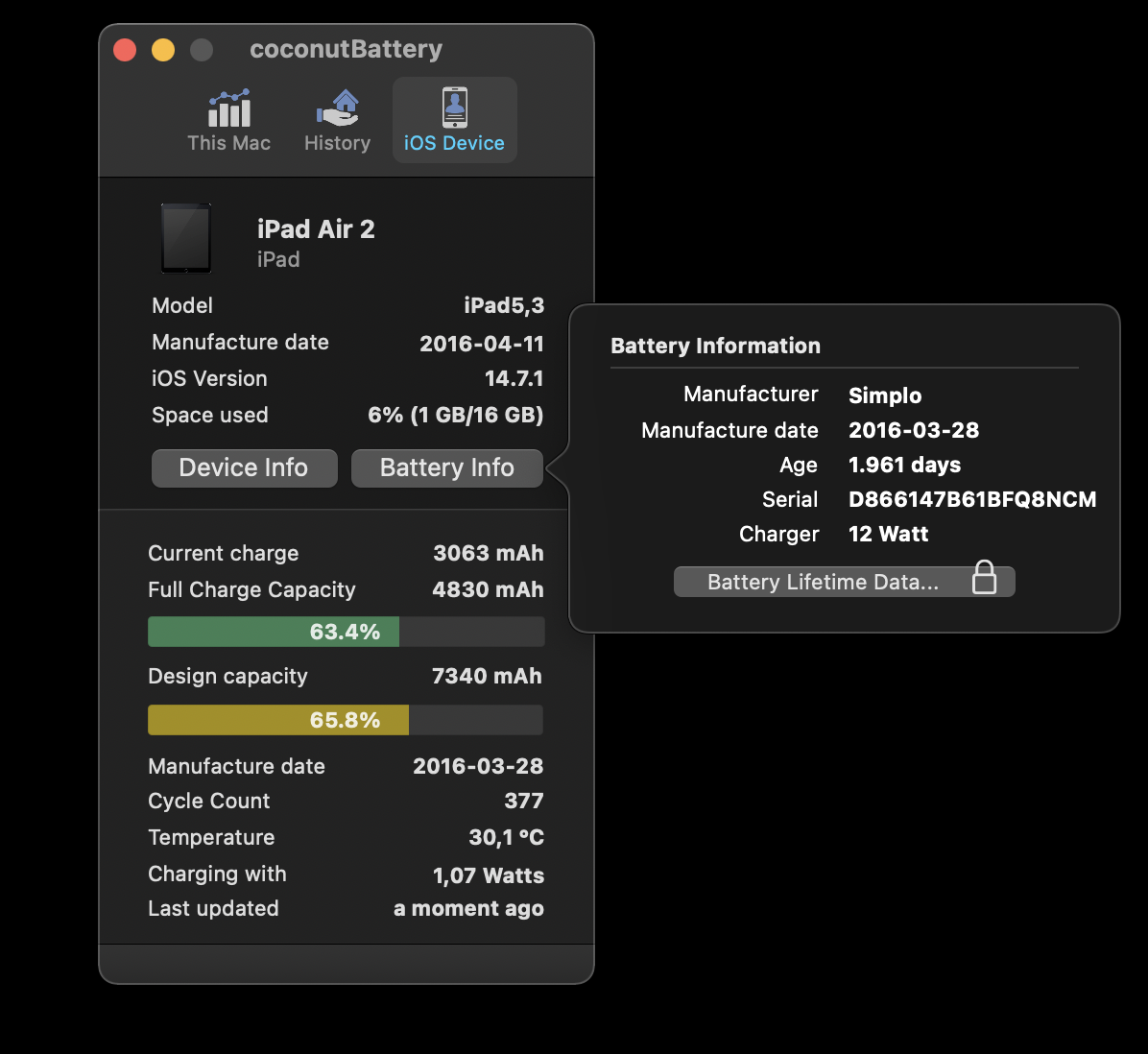Minimize the coconutBattery window
Viewport: 1148px width, 1054px height.
coord(163,50)
